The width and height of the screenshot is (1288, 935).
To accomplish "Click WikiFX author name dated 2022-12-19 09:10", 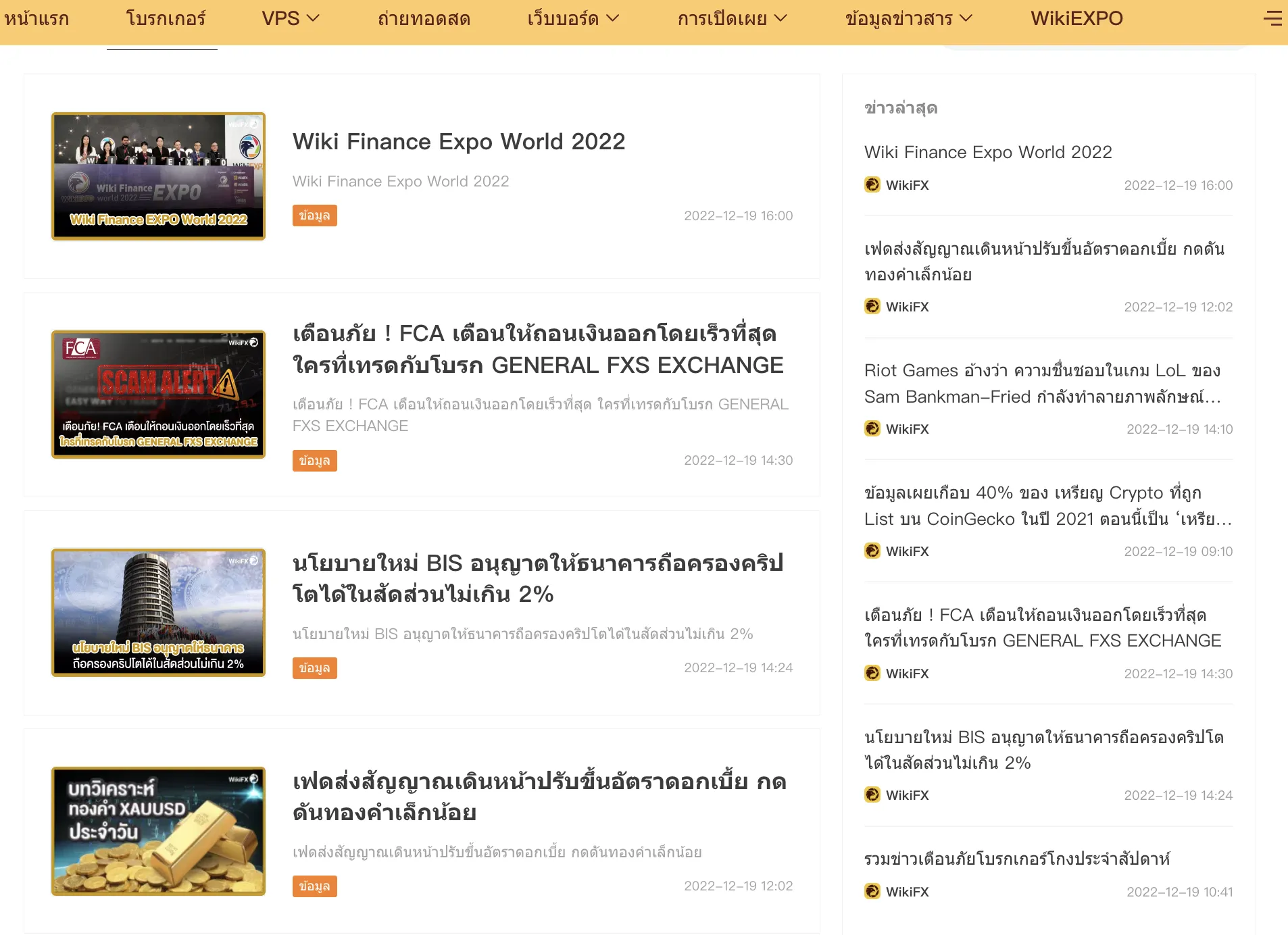I will point(907,551).
